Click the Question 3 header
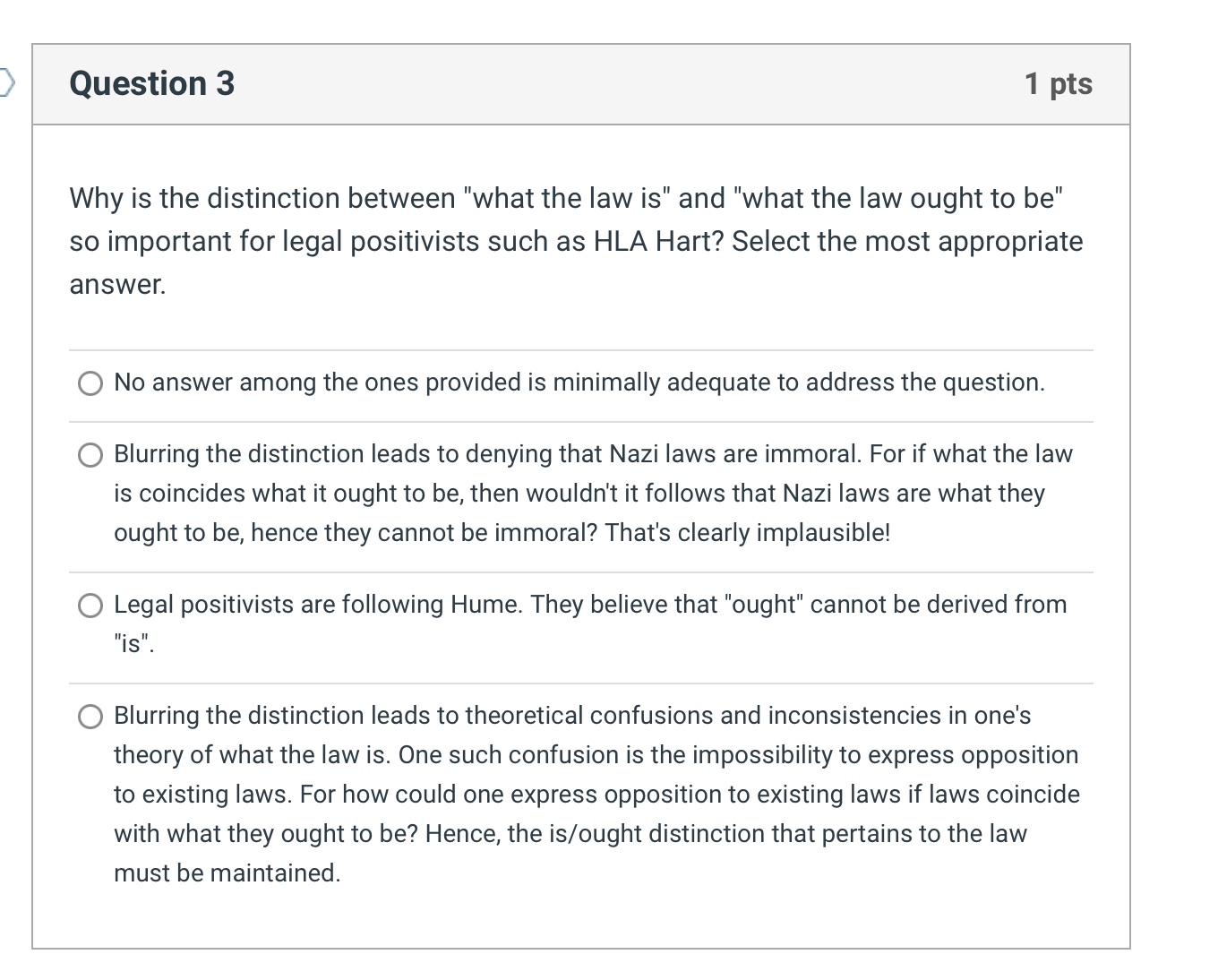 [x=150, y=83]
